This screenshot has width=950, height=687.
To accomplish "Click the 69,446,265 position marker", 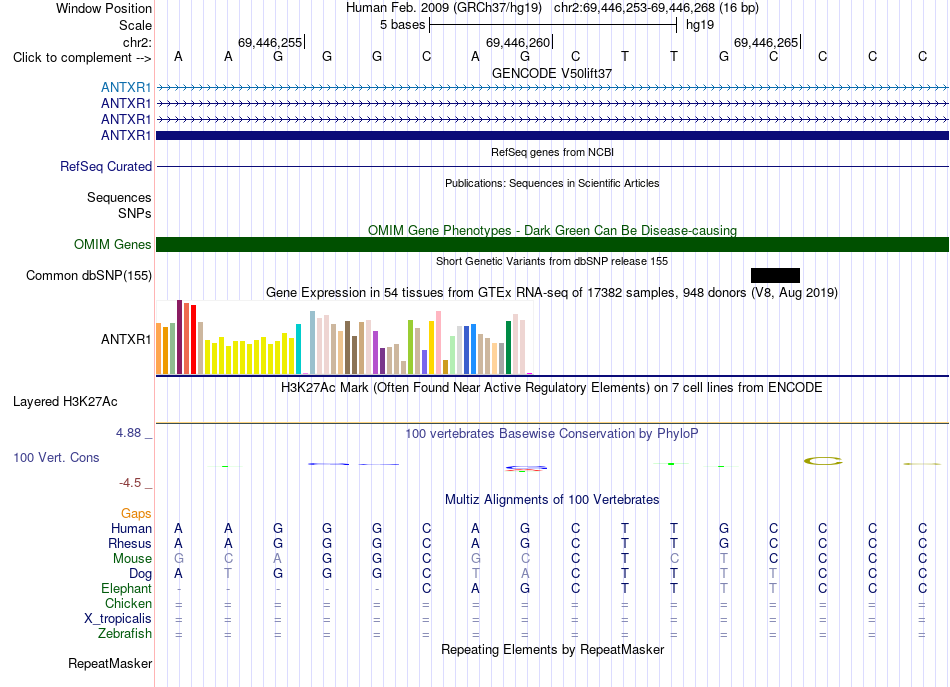I will [766, 42].
